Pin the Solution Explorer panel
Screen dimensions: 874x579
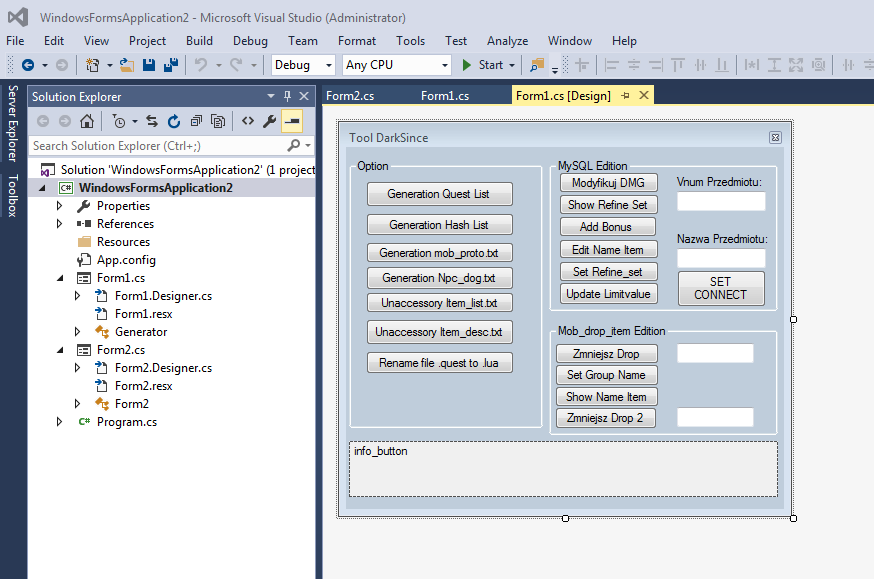tap(288, 96)
